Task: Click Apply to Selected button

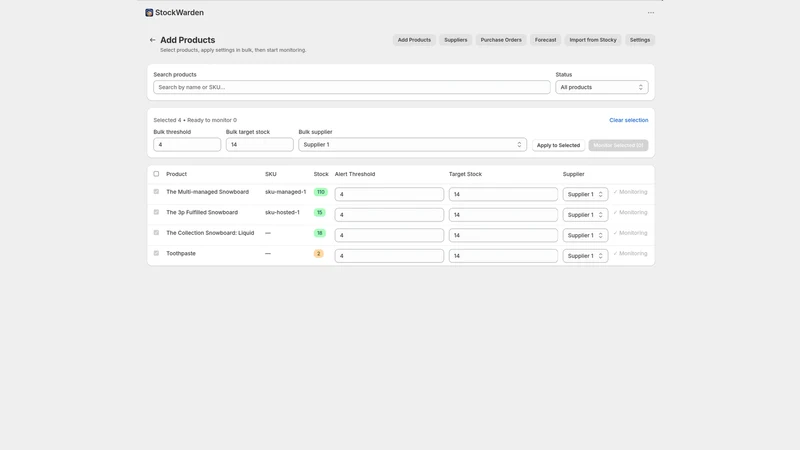Action: (558, 145)
